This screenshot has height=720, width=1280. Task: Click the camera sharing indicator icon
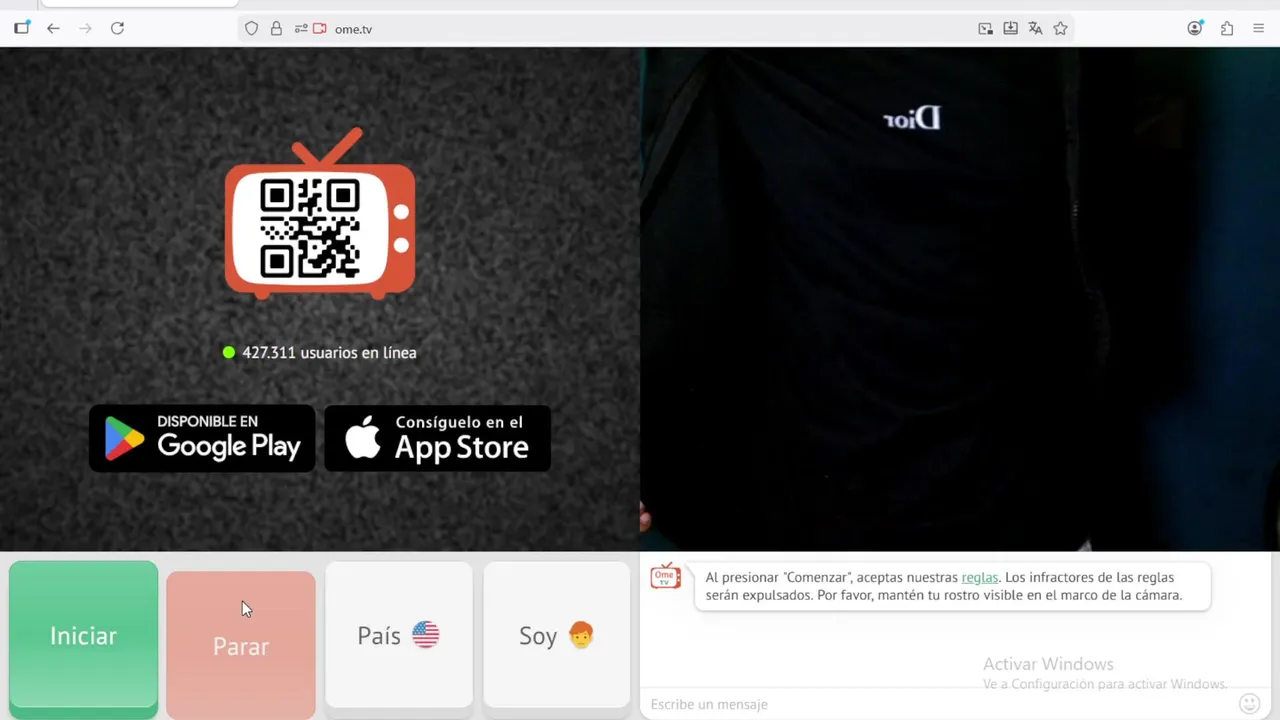[320, 29]
